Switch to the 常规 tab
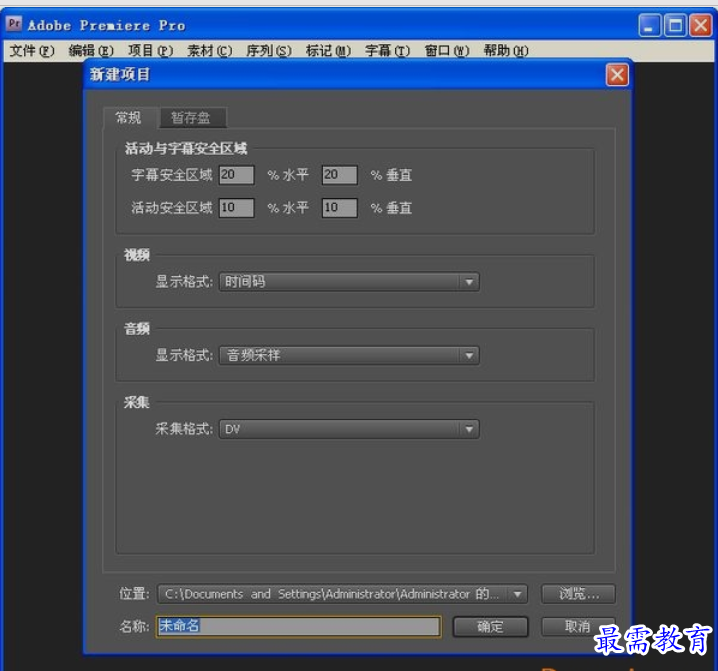This screenshot has height=671, width=718. (129, 118)
